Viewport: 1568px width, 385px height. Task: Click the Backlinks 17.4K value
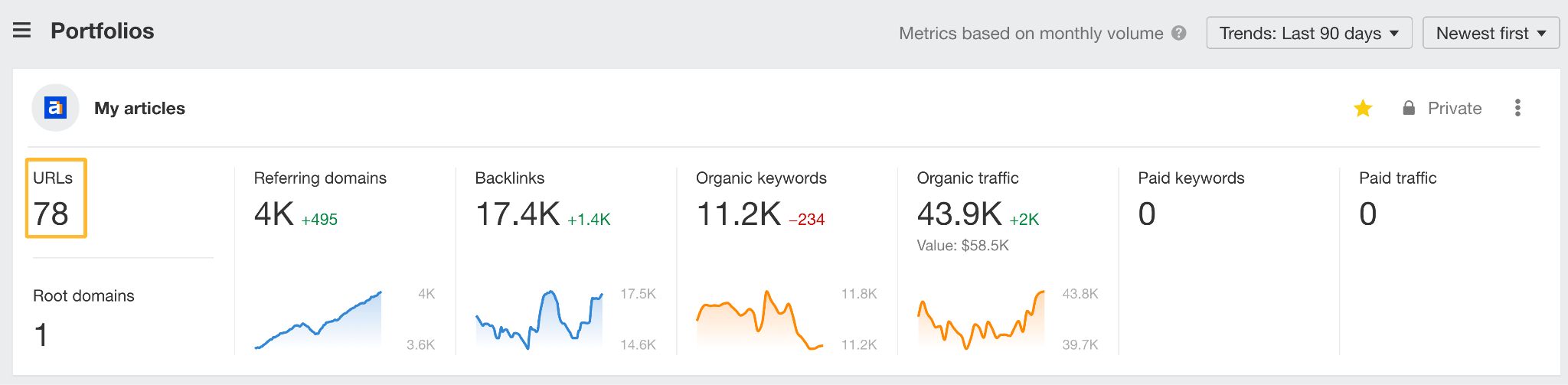518,214
